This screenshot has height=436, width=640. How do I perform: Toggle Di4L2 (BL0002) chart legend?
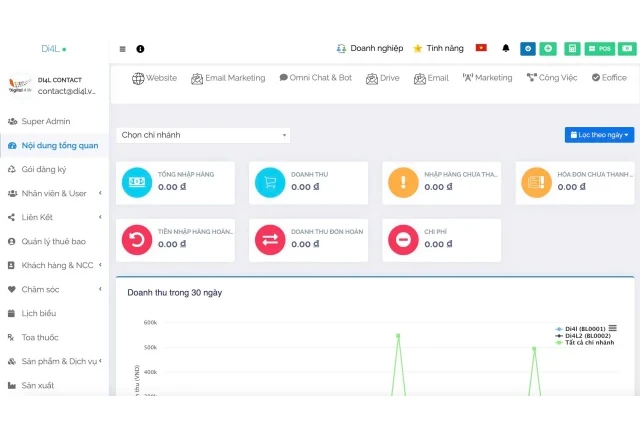583,336
